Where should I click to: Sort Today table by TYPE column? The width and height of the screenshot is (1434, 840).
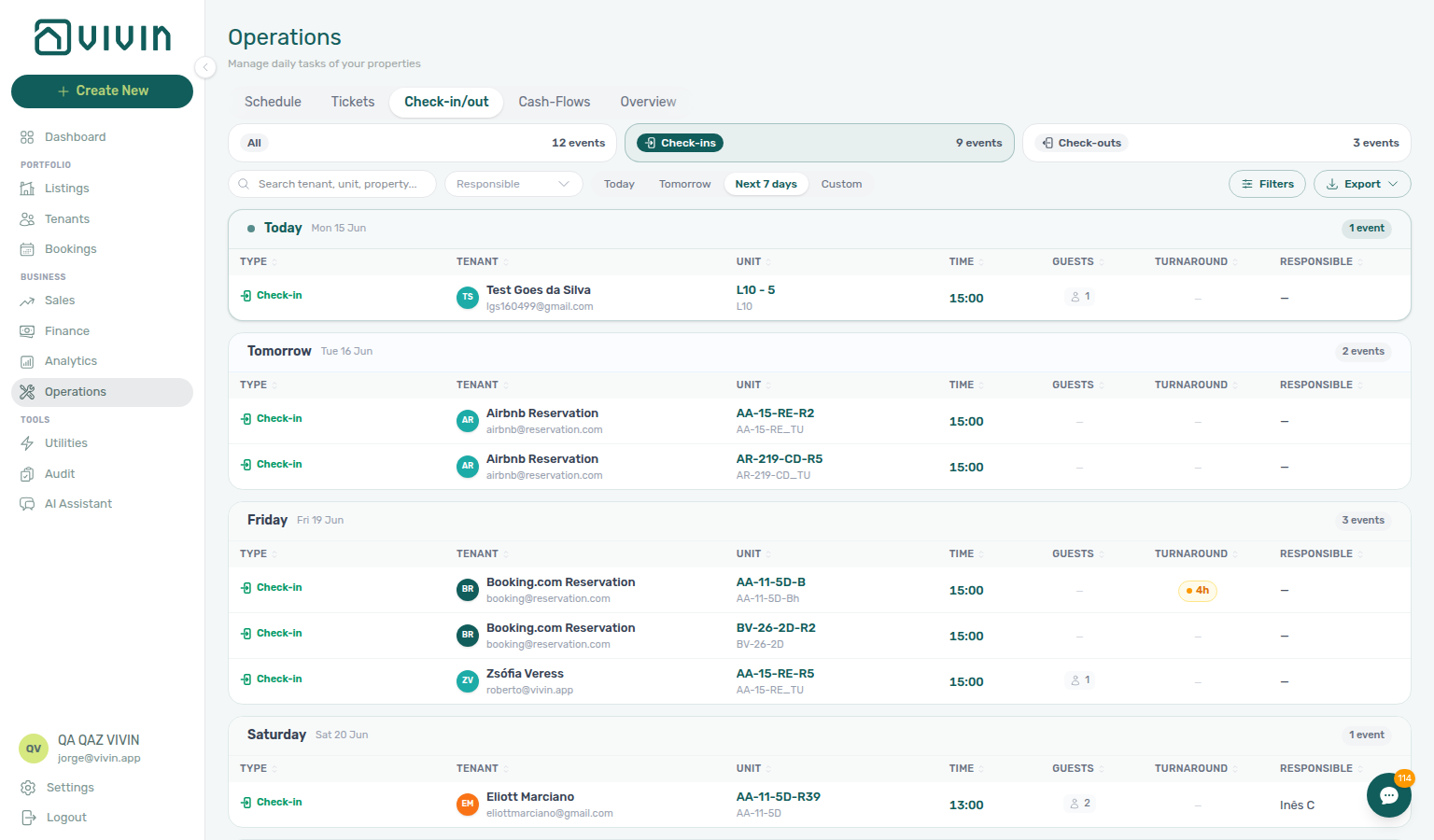coord(258,262)
